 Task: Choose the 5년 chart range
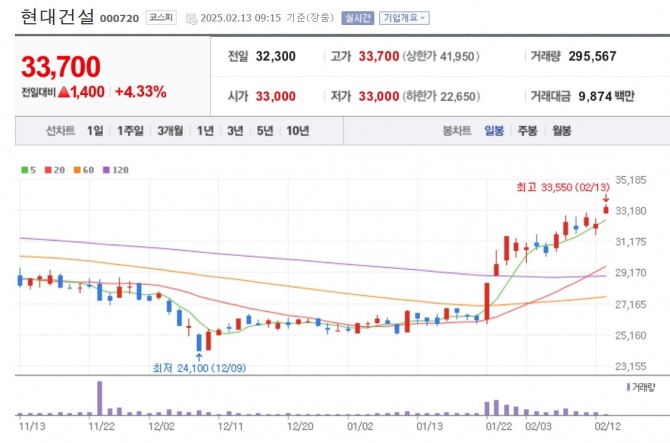point(265,131)
